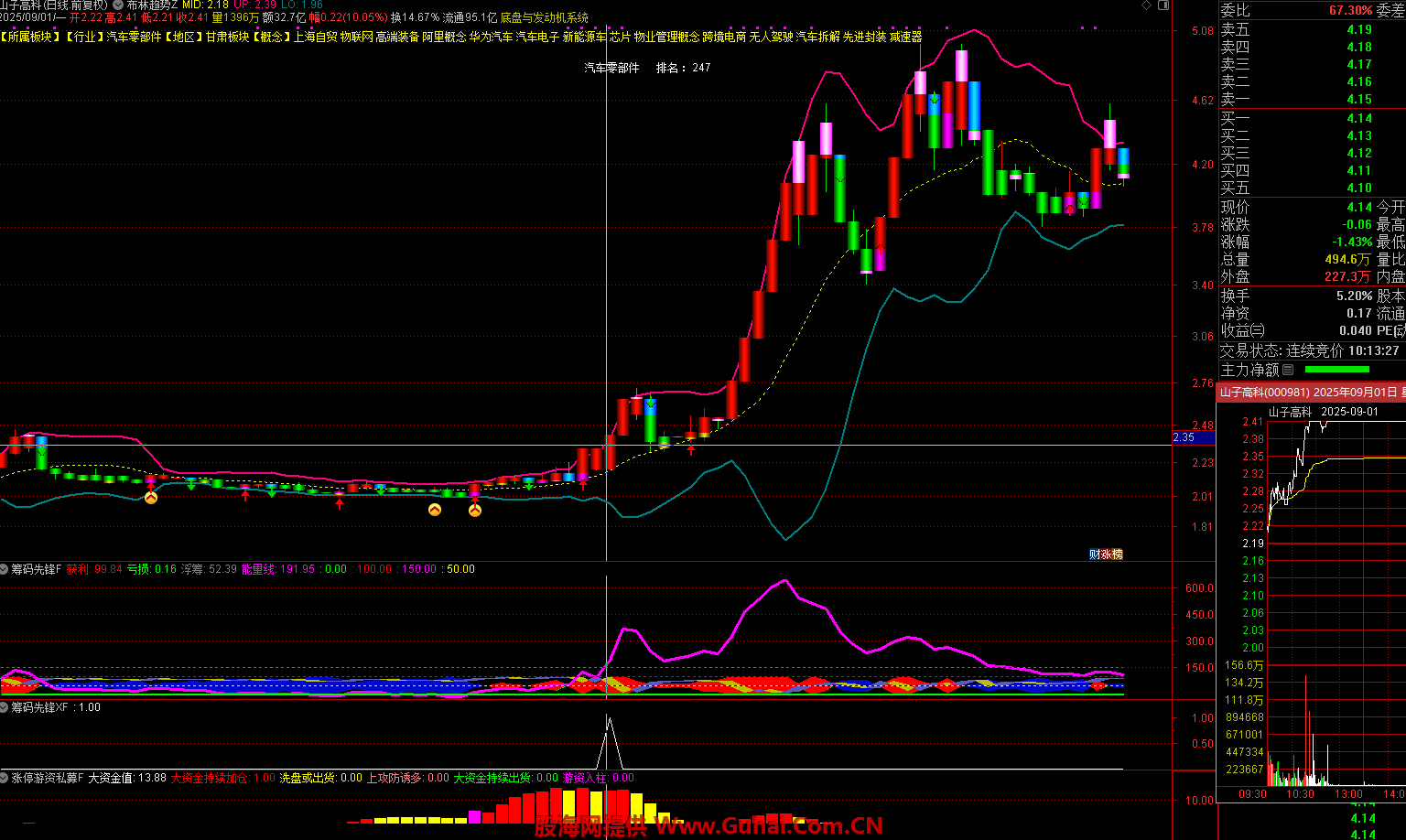Click the green 主力净额 progress bar
The width and height of the screenshot is (1406, 840).
(x=1336, y=371)
